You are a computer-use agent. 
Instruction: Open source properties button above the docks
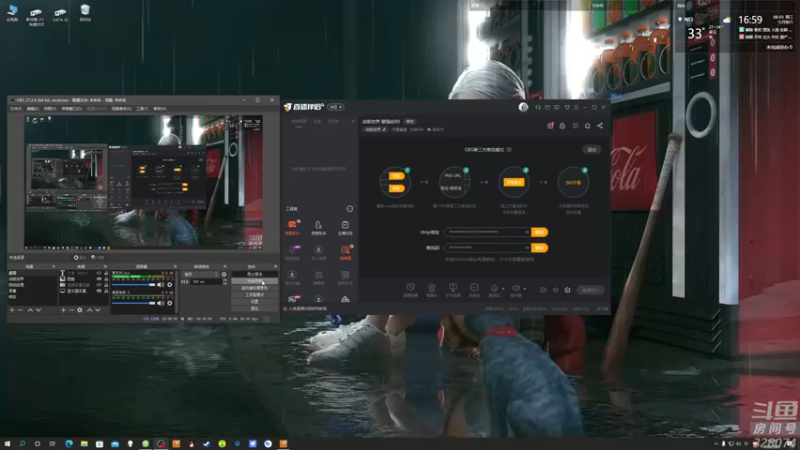pos(80,258)
